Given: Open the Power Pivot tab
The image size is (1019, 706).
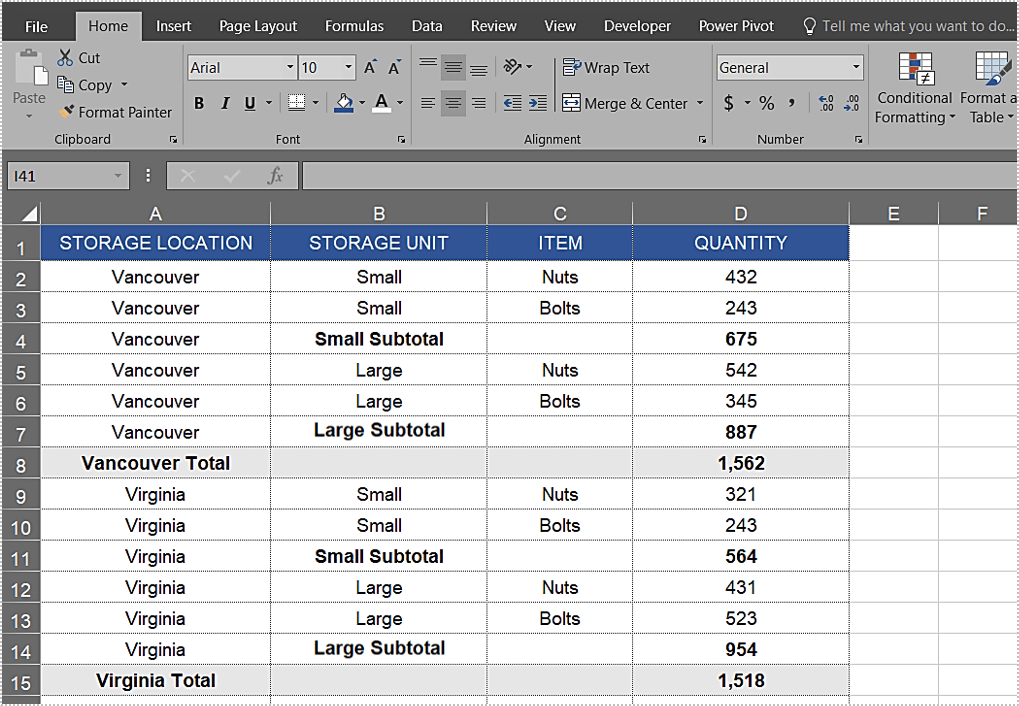Looking at the screenshot, I should 736,25.
